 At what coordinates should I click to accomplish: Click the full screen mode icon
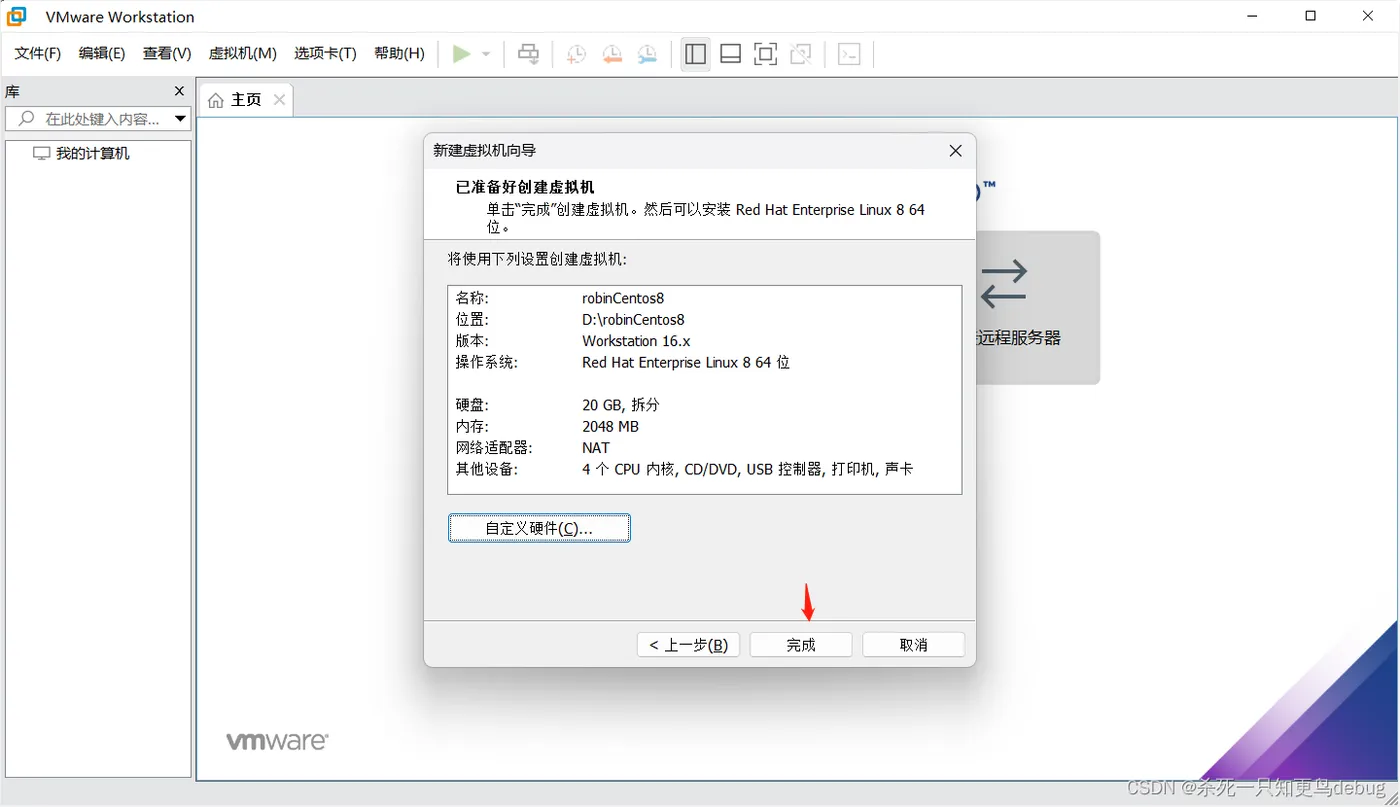[765, 54]
